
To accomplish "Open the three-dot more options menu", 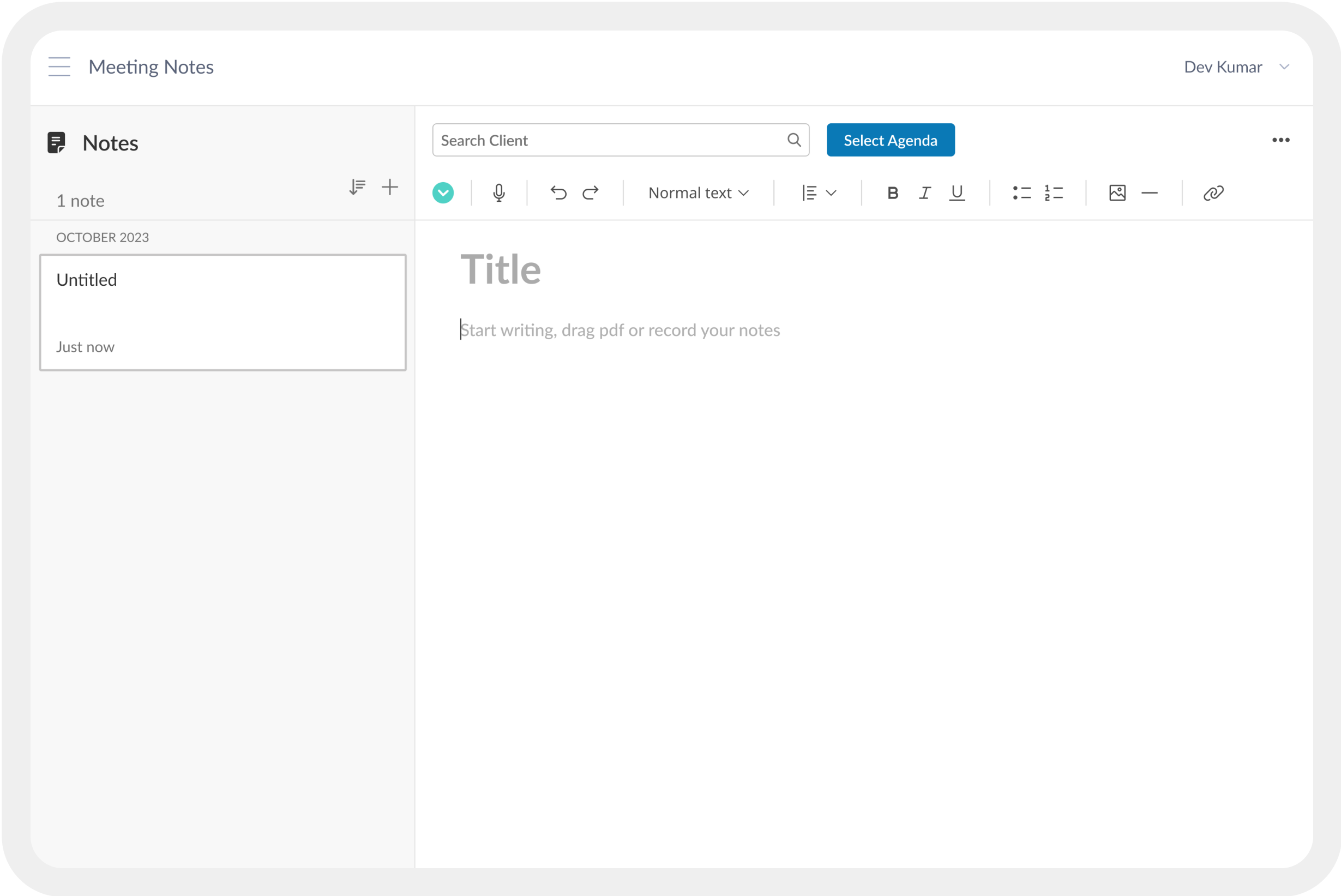I will click(x=1280, y=140).
